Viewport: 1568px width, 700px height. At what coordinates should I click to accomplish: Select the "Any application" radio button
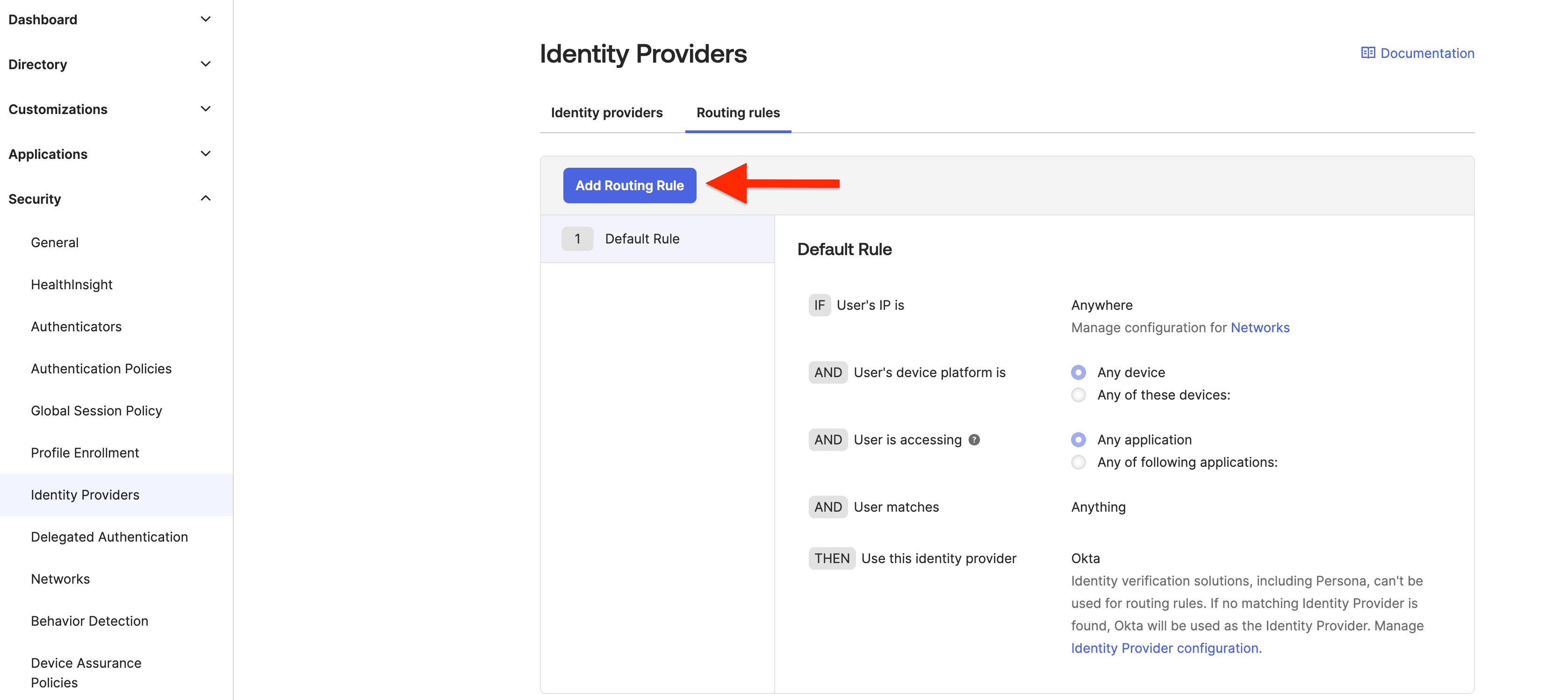pyautogui.click(x=1078, y=440)
